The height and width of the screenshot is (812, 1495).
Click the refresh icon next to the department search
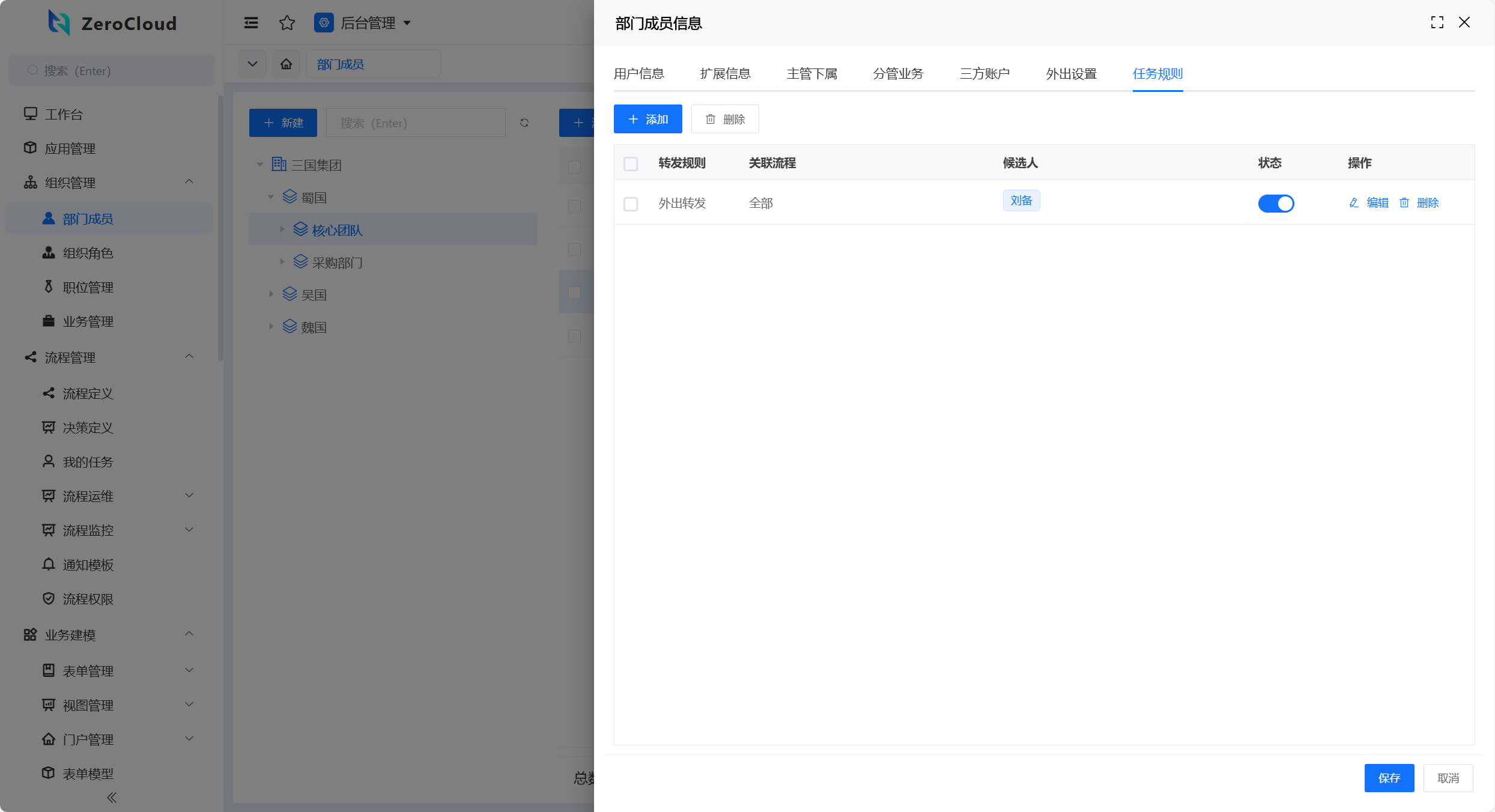coord(524,123)
